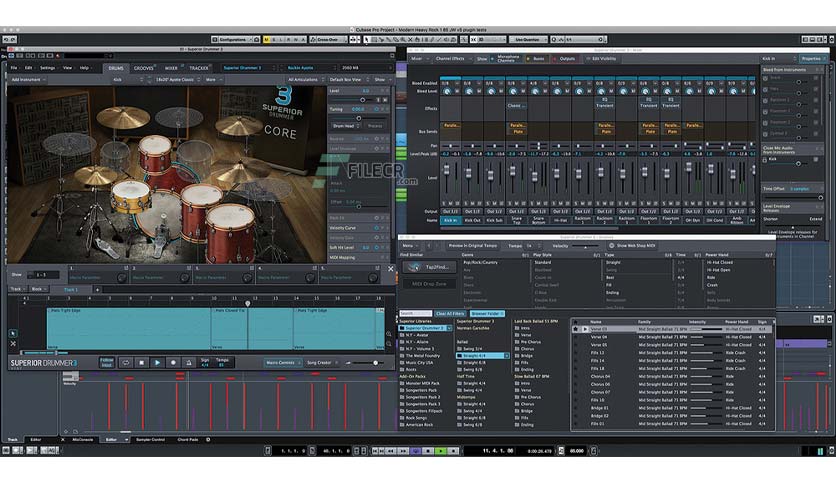Toggle the S solo state button in toolbar
The image size is (836, 484).
point(274,39)
